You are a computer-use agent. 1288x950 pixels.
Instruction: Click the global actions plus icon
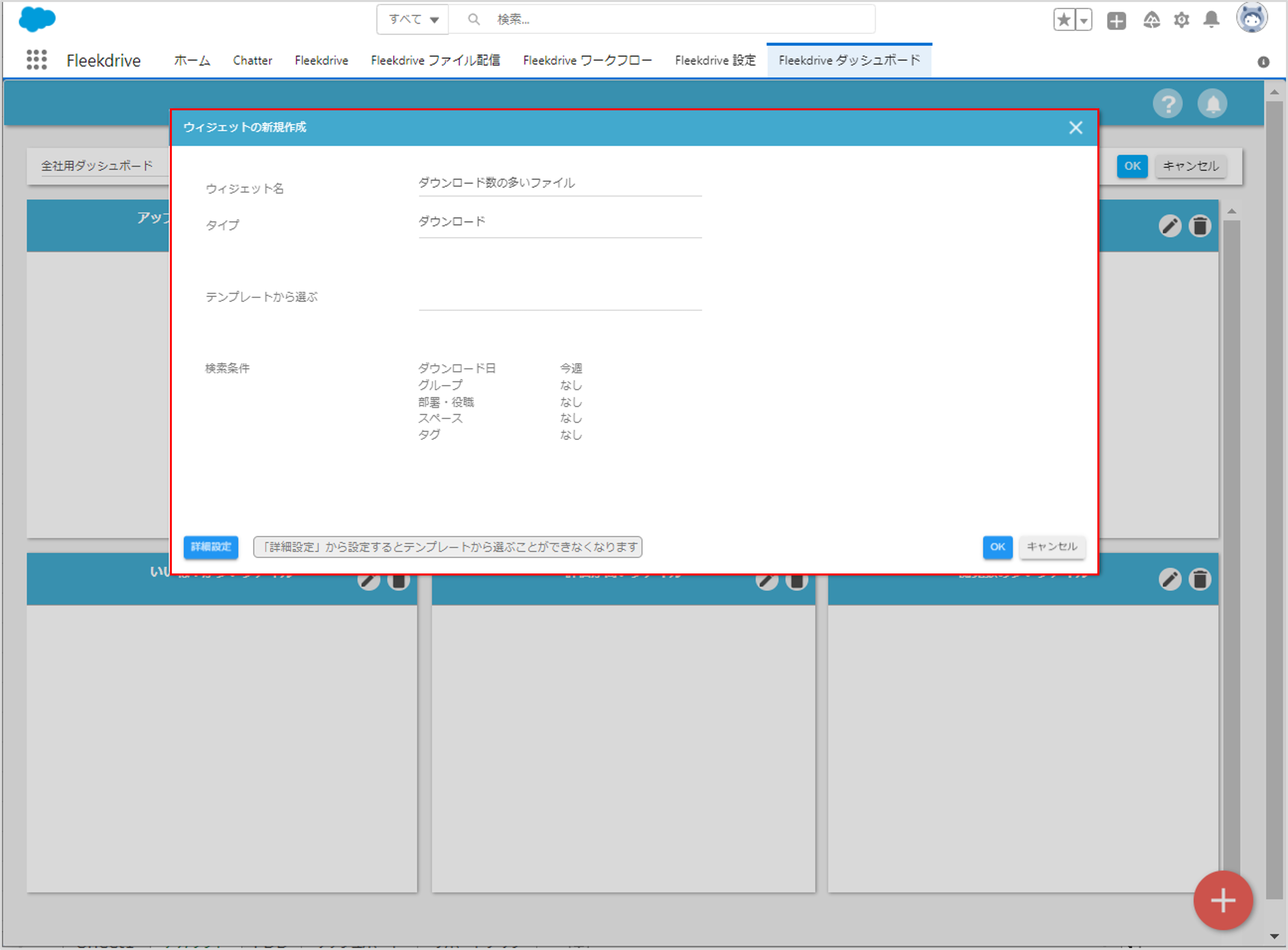point(1116,21)
